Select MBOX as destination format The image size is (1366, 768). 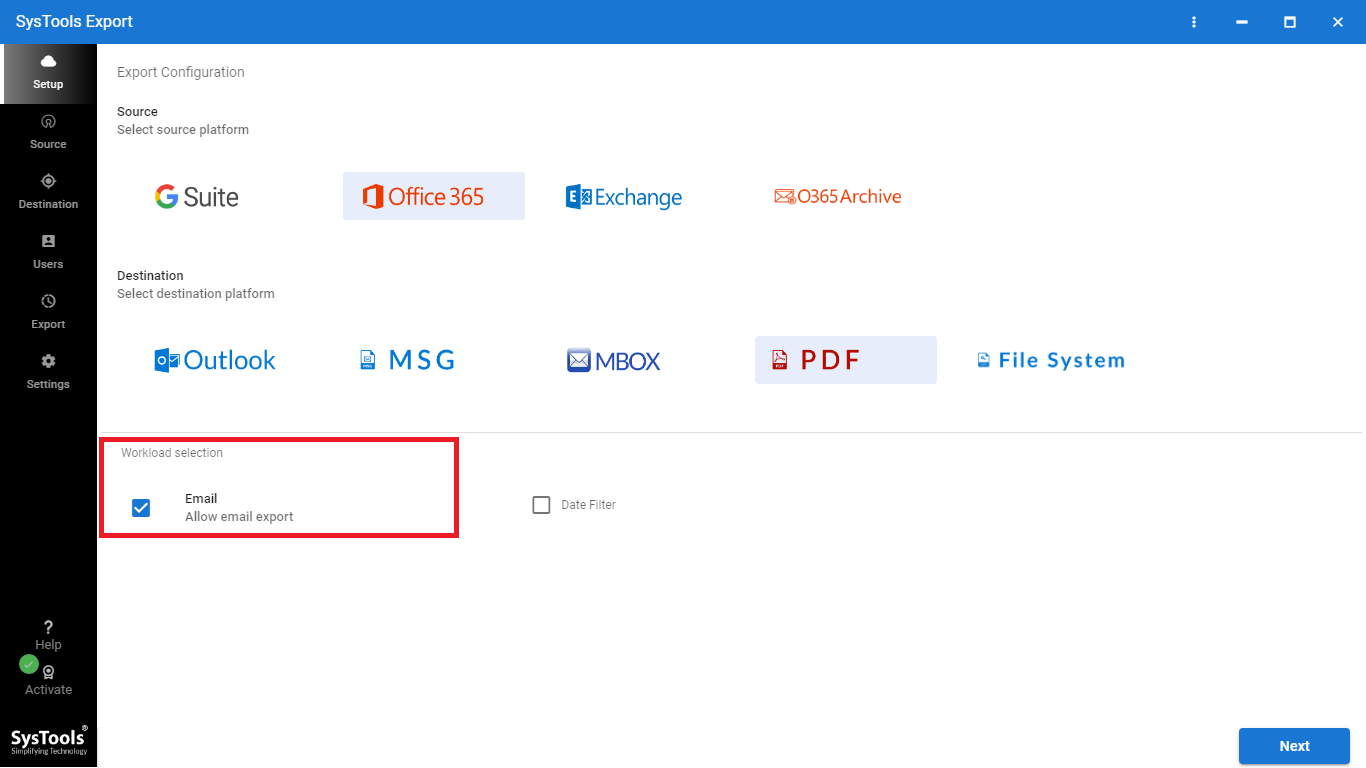tap(613, 360)
